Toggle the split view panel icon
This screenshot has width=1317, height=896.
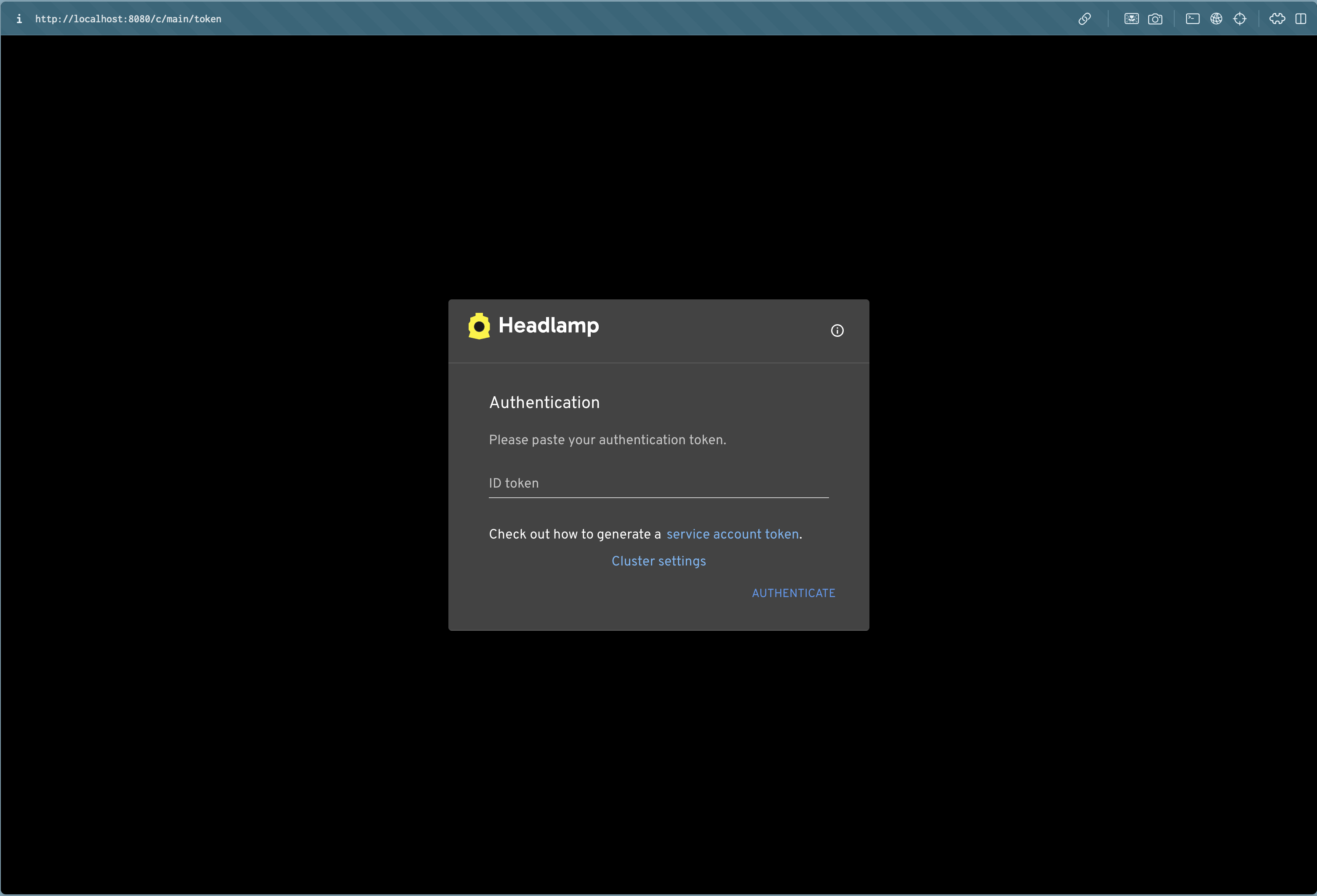point(1301,19)
